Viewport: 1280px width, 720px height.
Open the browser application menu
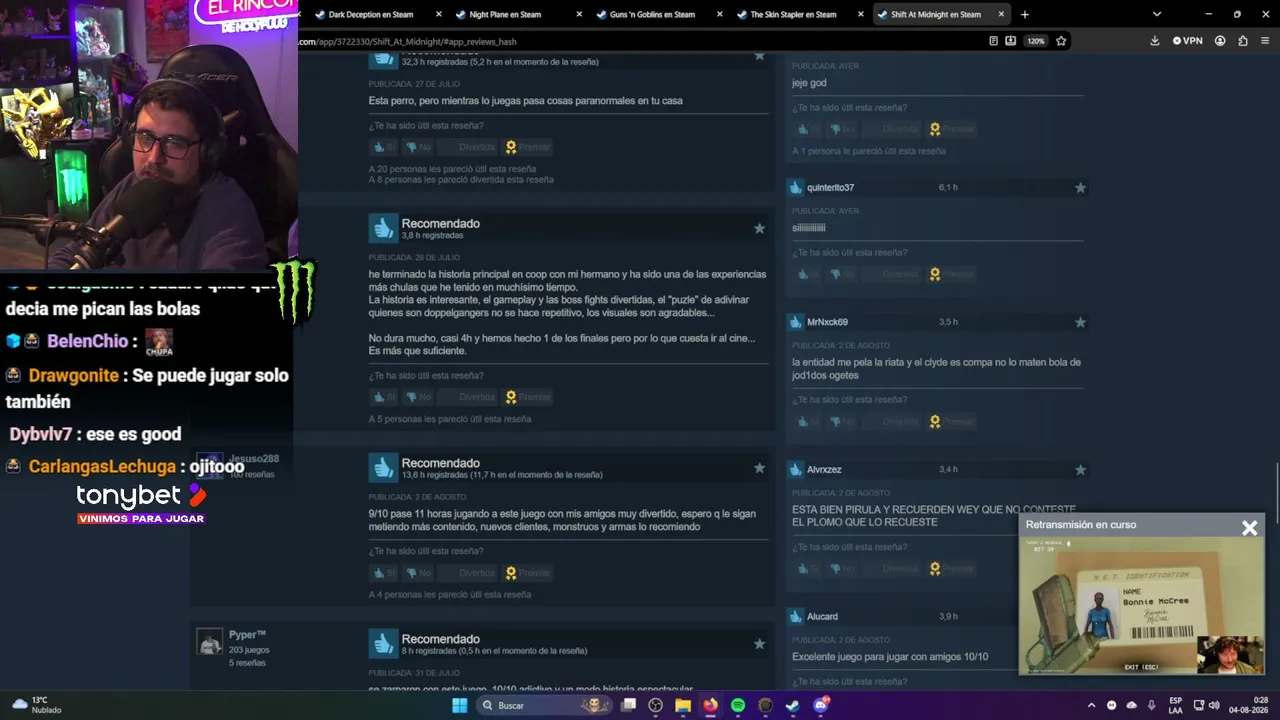click(1265, 41)
